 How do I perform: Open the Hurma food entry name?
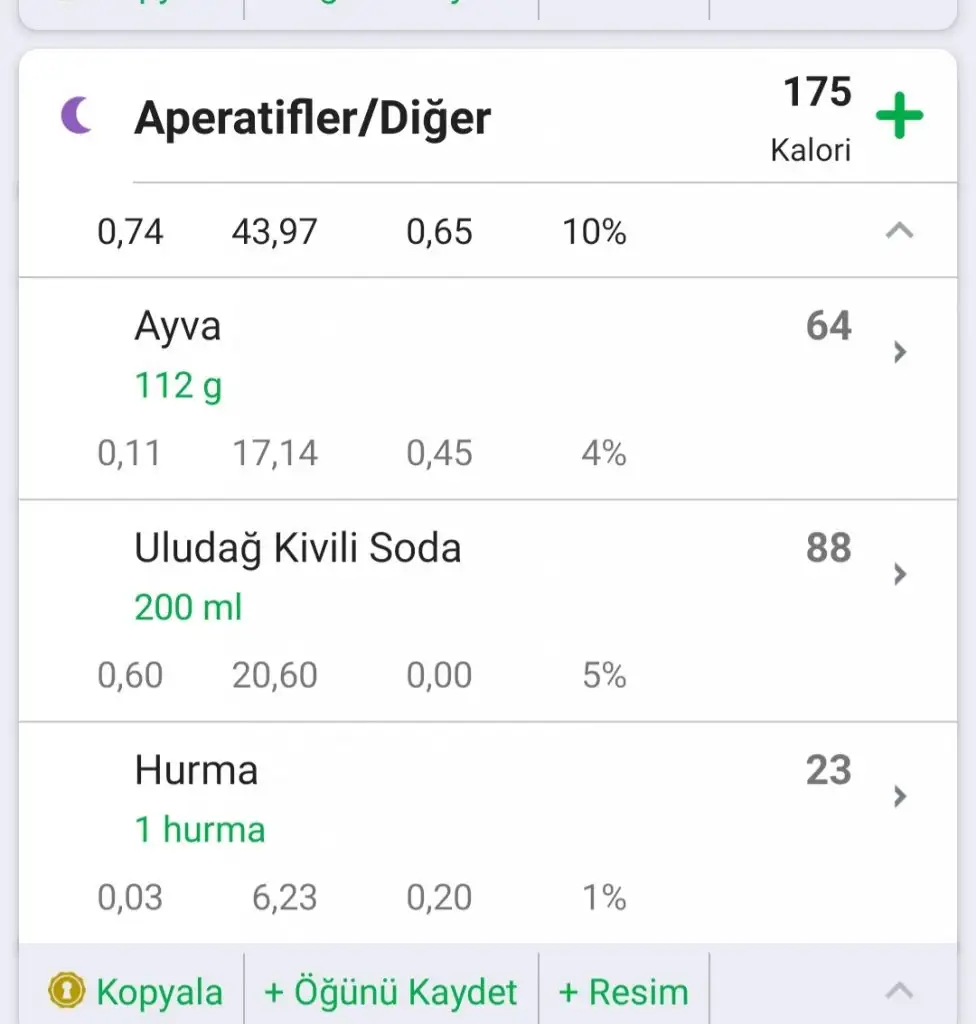point(196,770)
